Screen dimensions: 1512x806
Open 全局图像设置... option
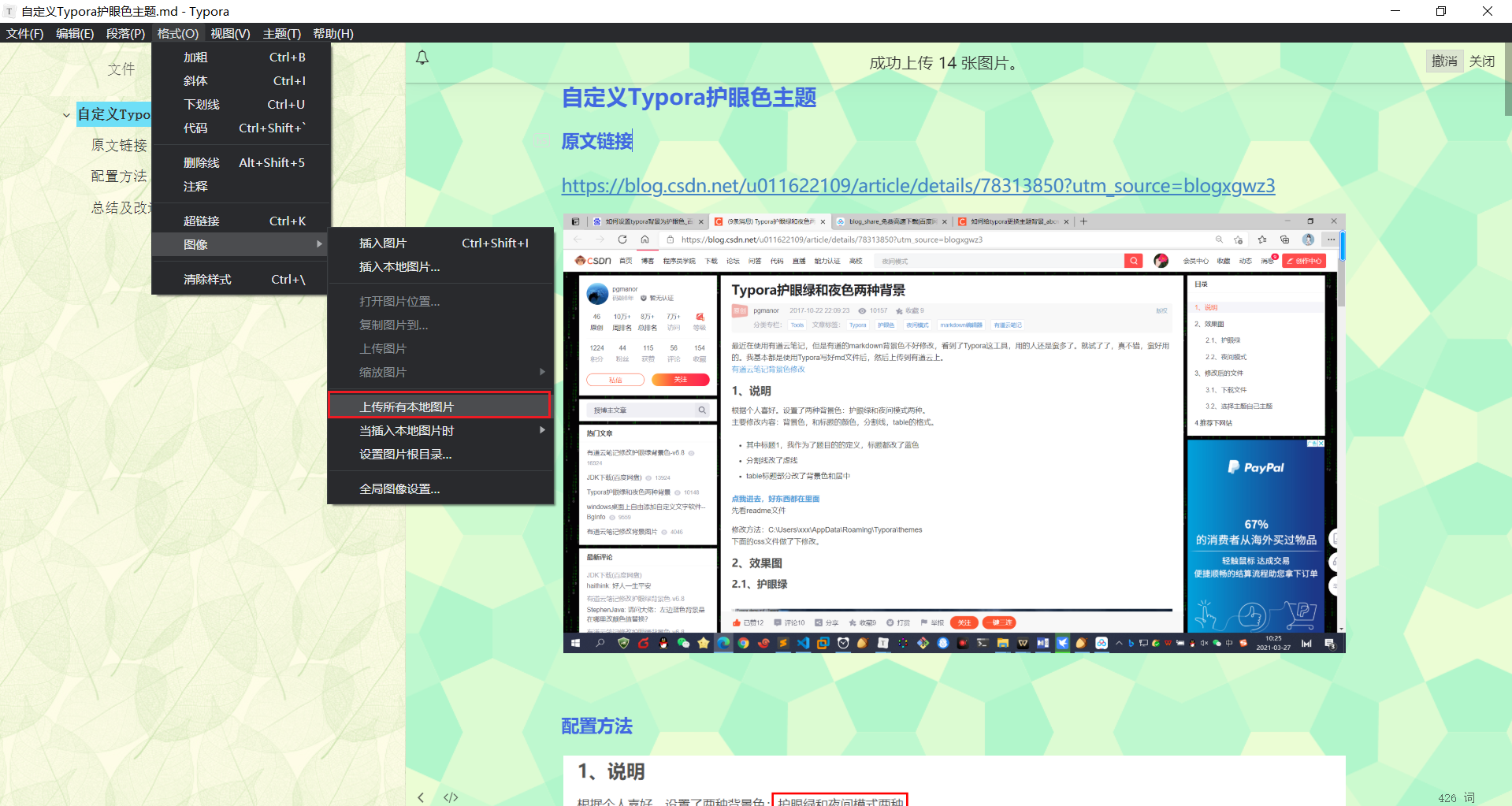440,489
